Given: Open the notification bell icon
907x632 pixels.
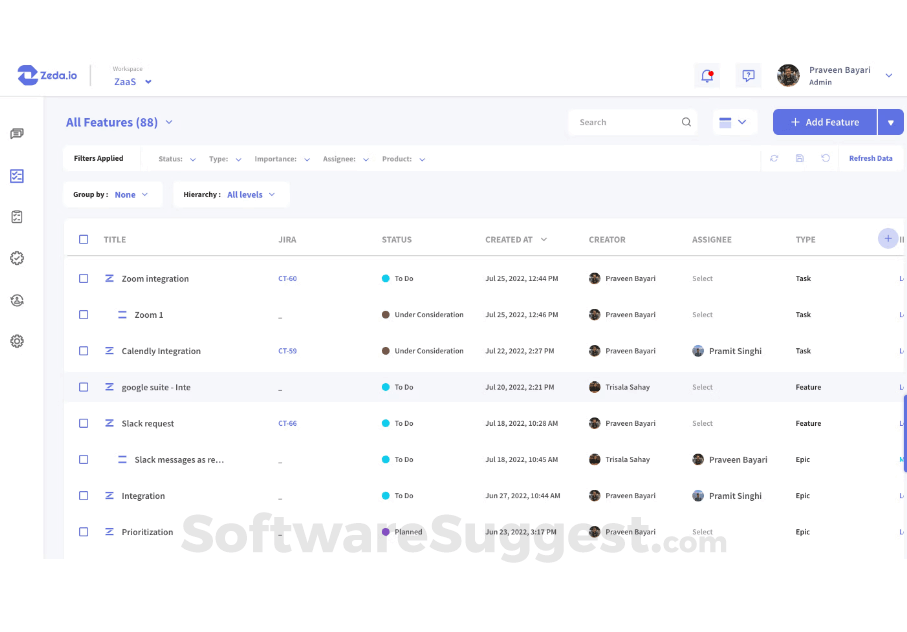Looking at the screenshot, I should click(x=707, y=75).
